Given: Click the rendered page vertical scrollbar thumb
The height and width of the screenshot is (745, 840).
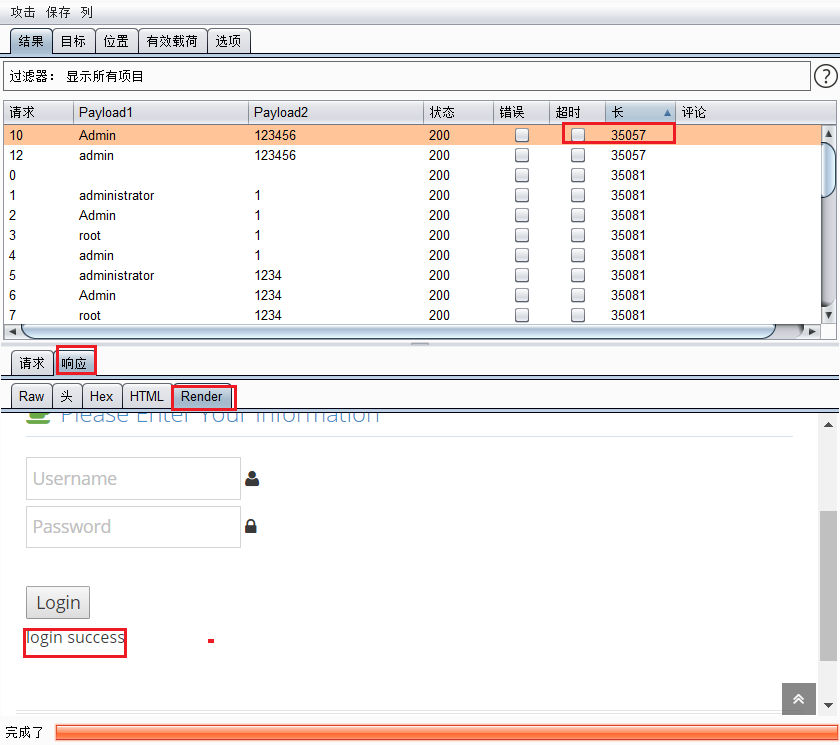Looking at the screenshot, I should coord(828,586).
